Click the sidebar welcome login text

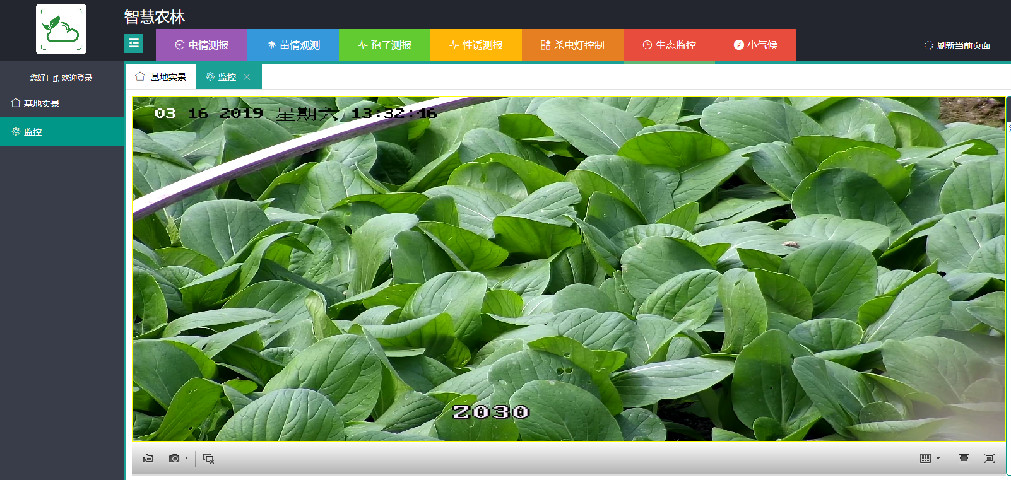(61, 77)
